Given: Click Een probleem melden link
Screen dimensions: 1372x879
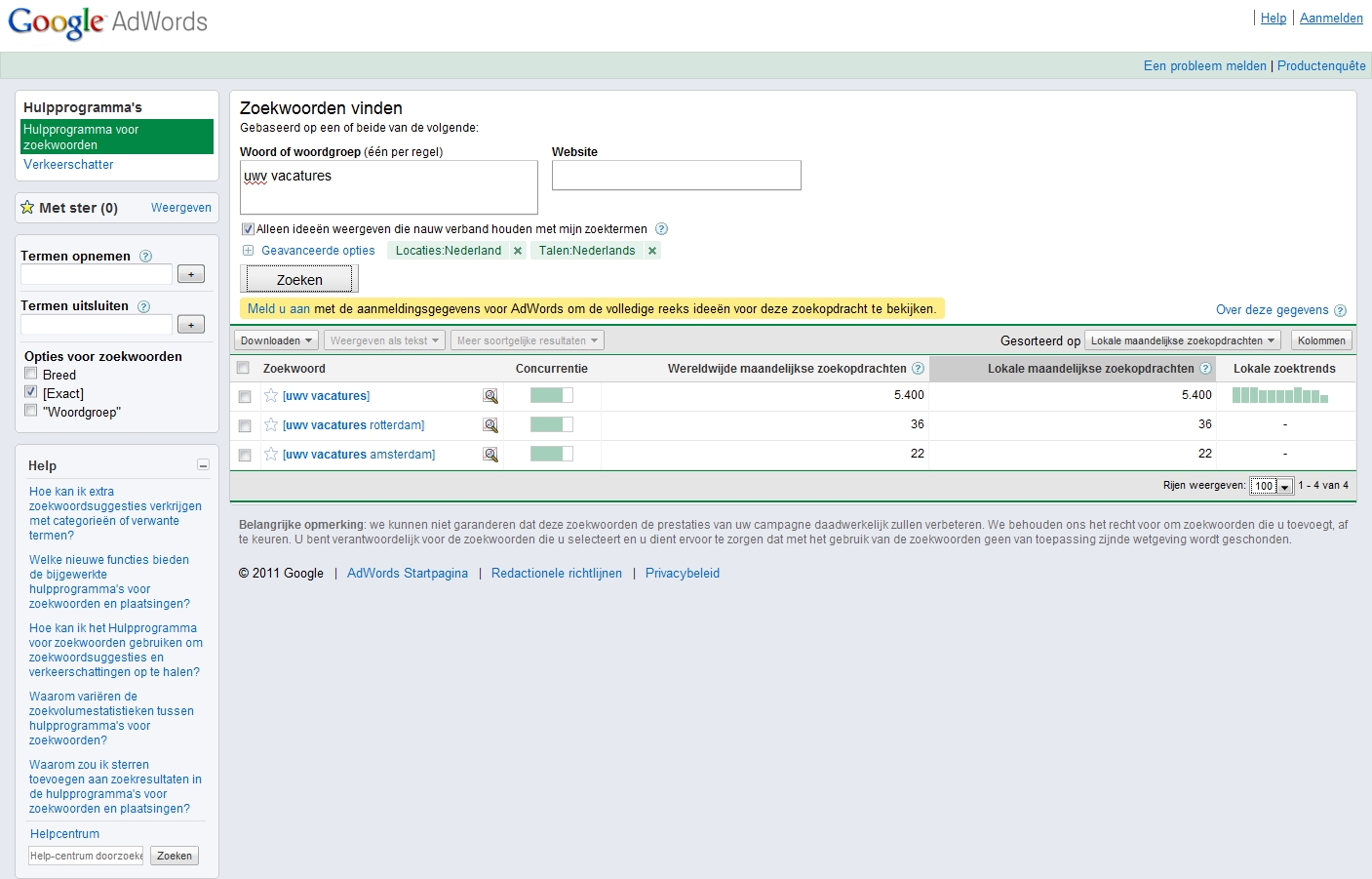Looking at the screenshot, I should [x=1205, y=66].
